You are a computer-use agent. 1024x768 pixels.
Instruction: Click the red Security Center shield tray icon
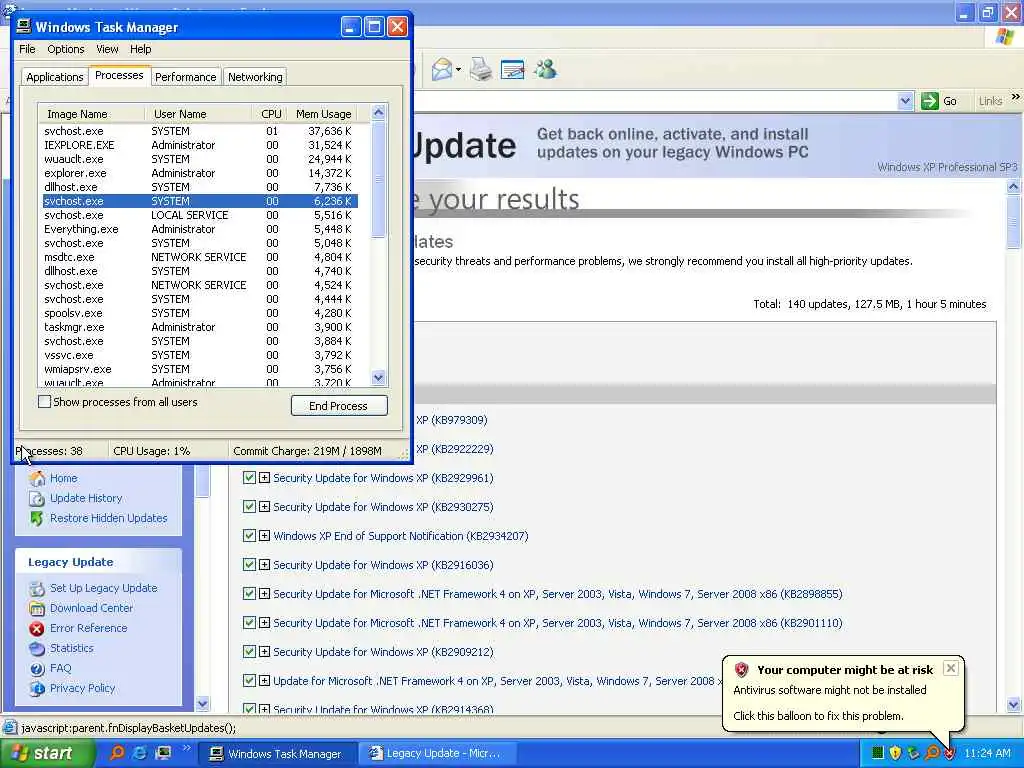[949, 753]
